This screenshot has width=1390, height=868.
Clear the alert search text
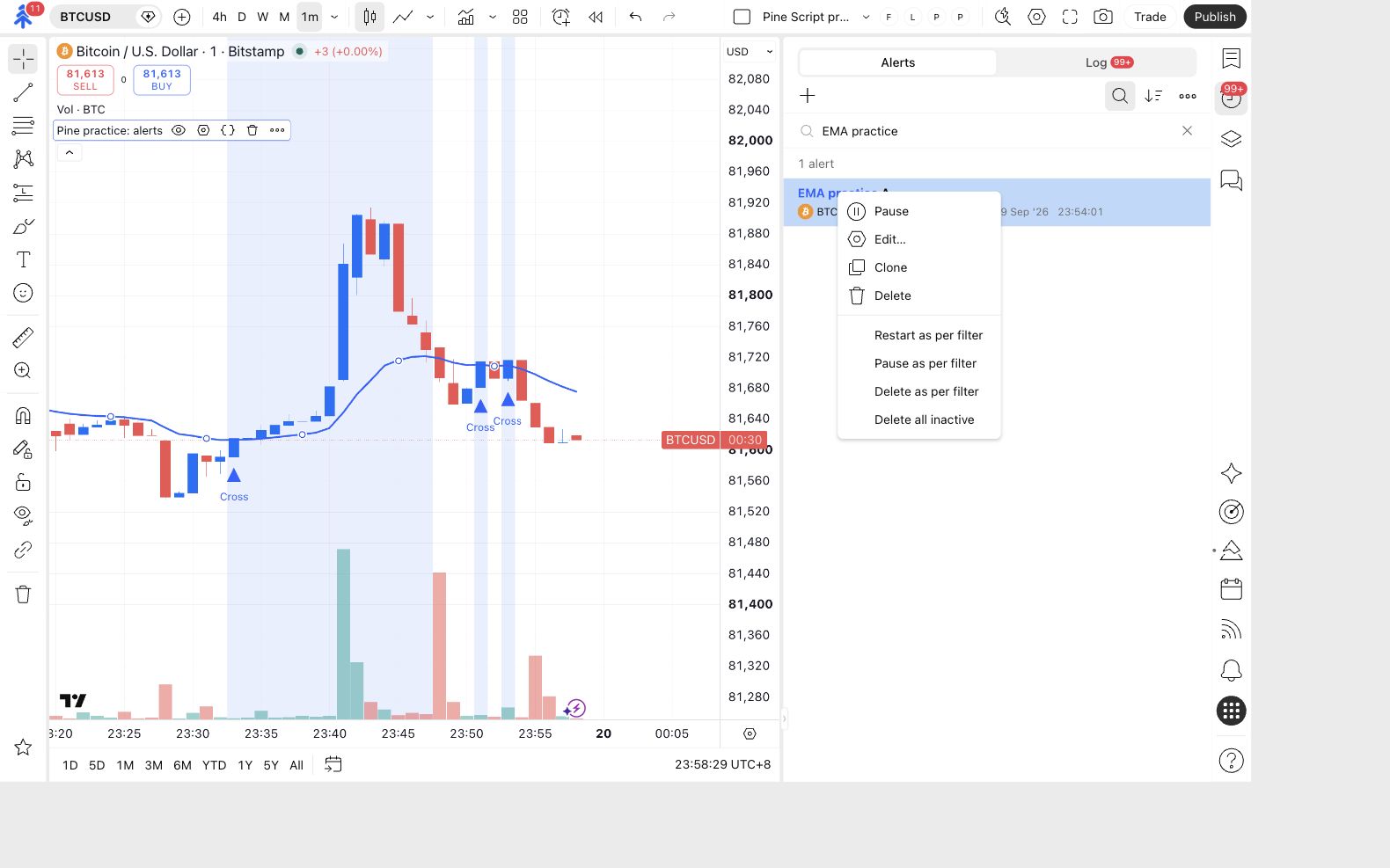pos(1187,131)
